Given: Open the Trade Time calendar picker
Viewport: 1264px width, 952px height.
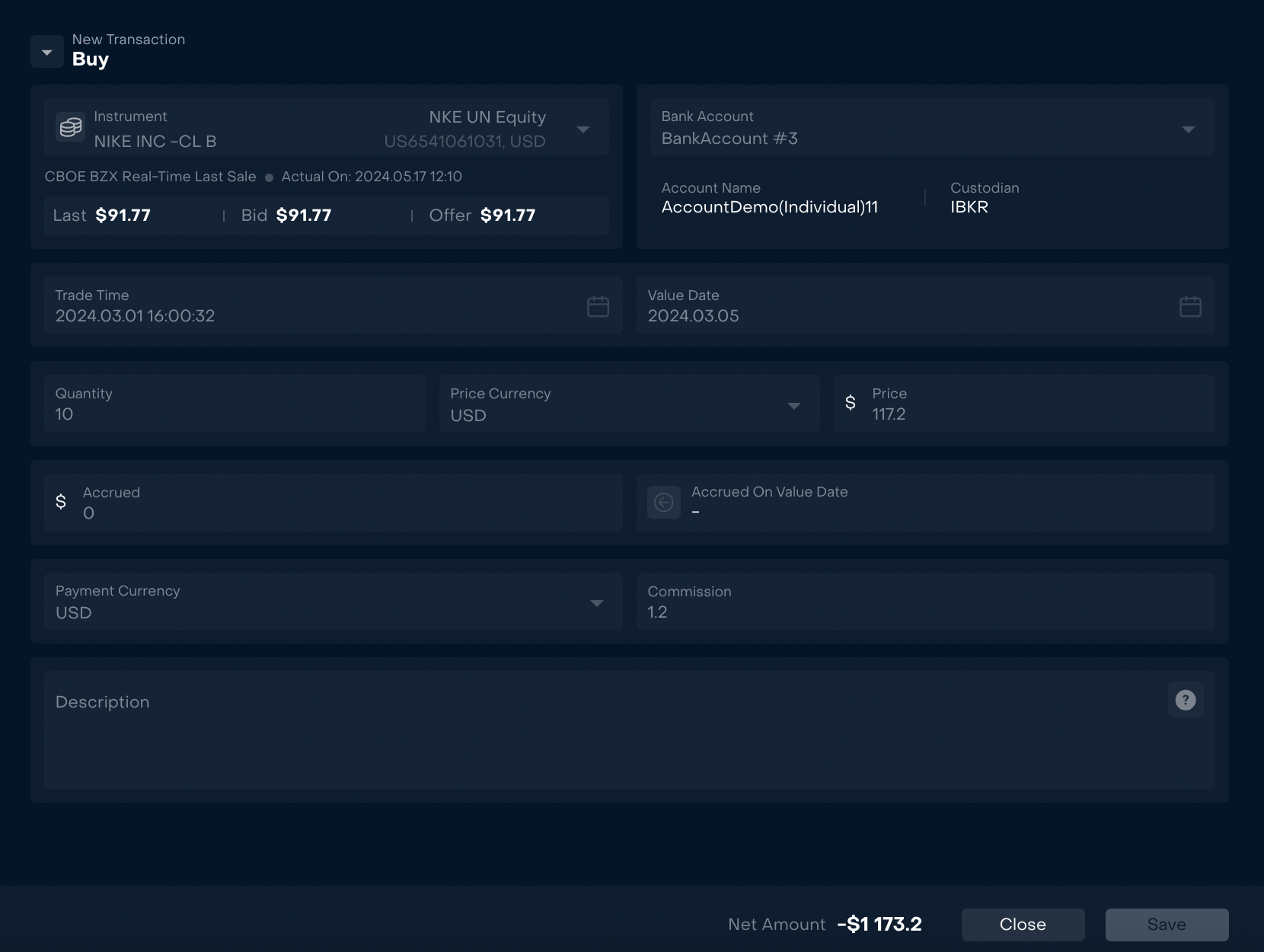Looking at the screenshot, I should pos(598,306).
